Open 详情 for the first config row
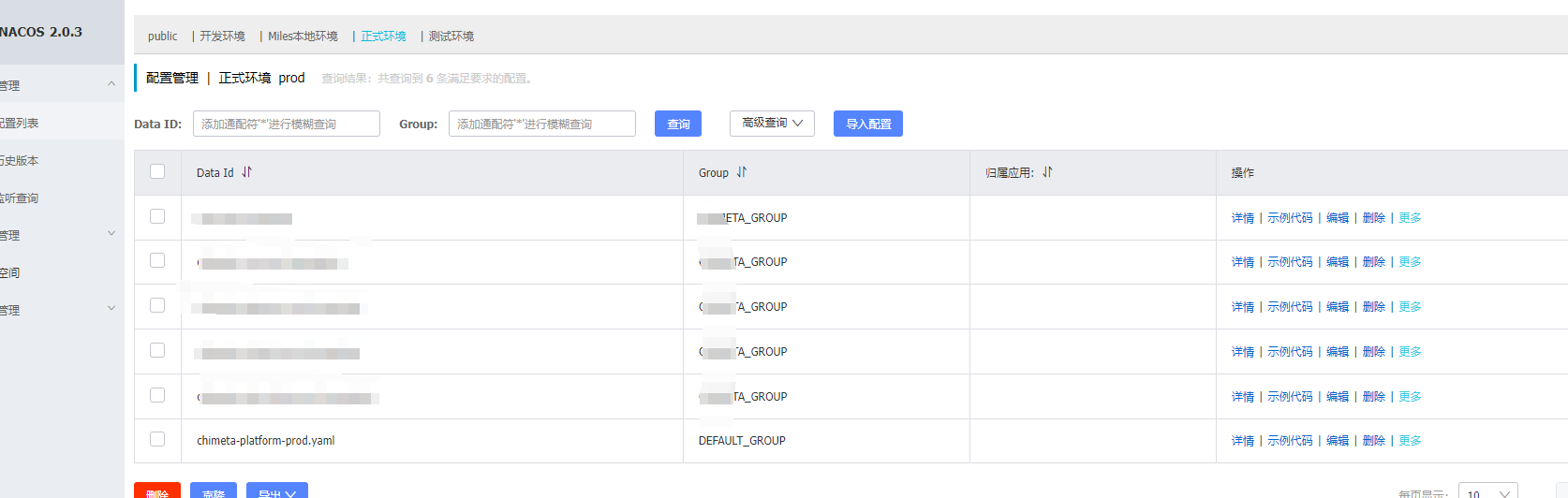The height and width of the screenshot is (498, 1568). point(1242,218)
